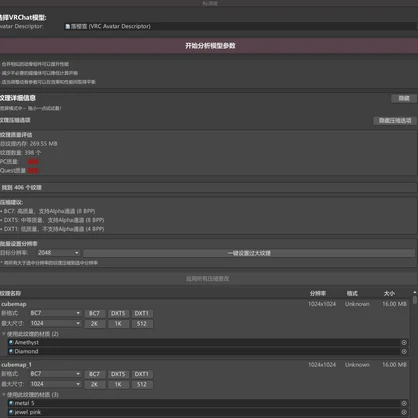Image resolution: width=418 pixels, height=418 pixels.
Task: Click the 大小 column header
Action: (x=389, y=293)
